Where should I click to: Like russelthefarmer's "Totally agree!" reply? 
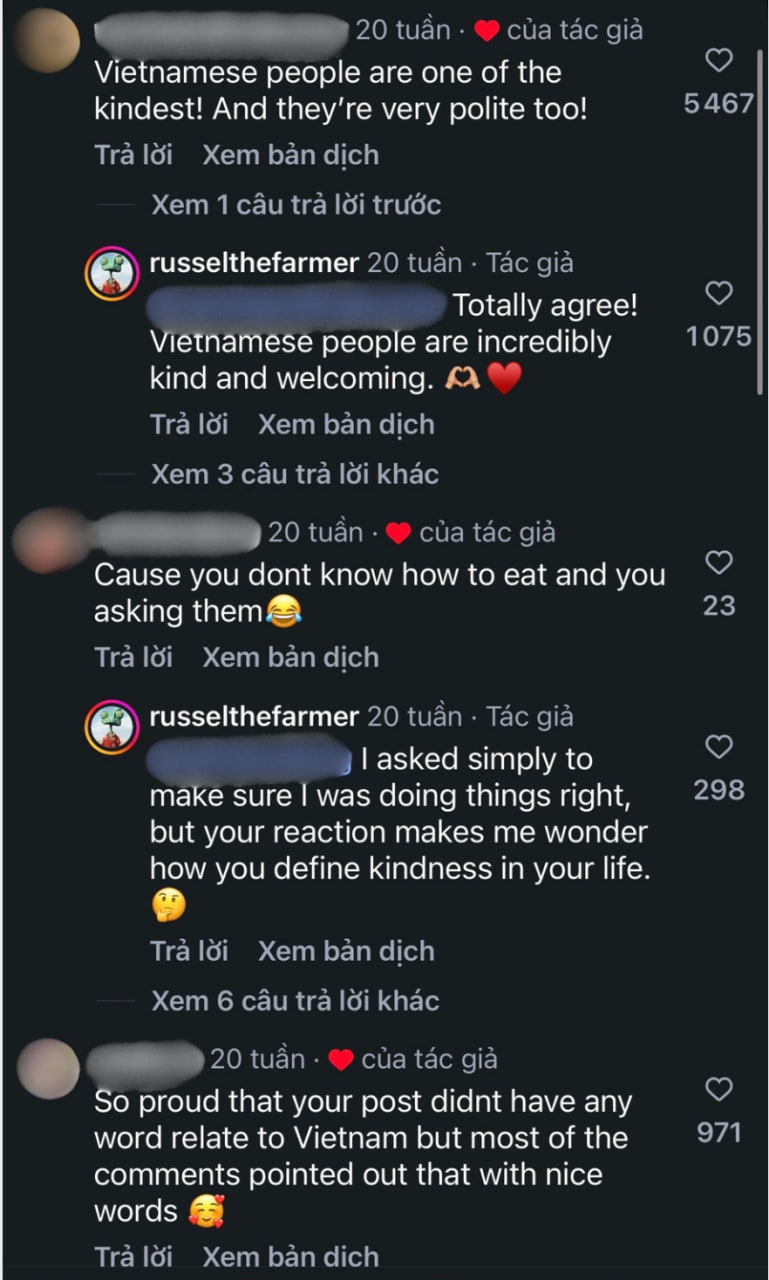coord(718,294)
